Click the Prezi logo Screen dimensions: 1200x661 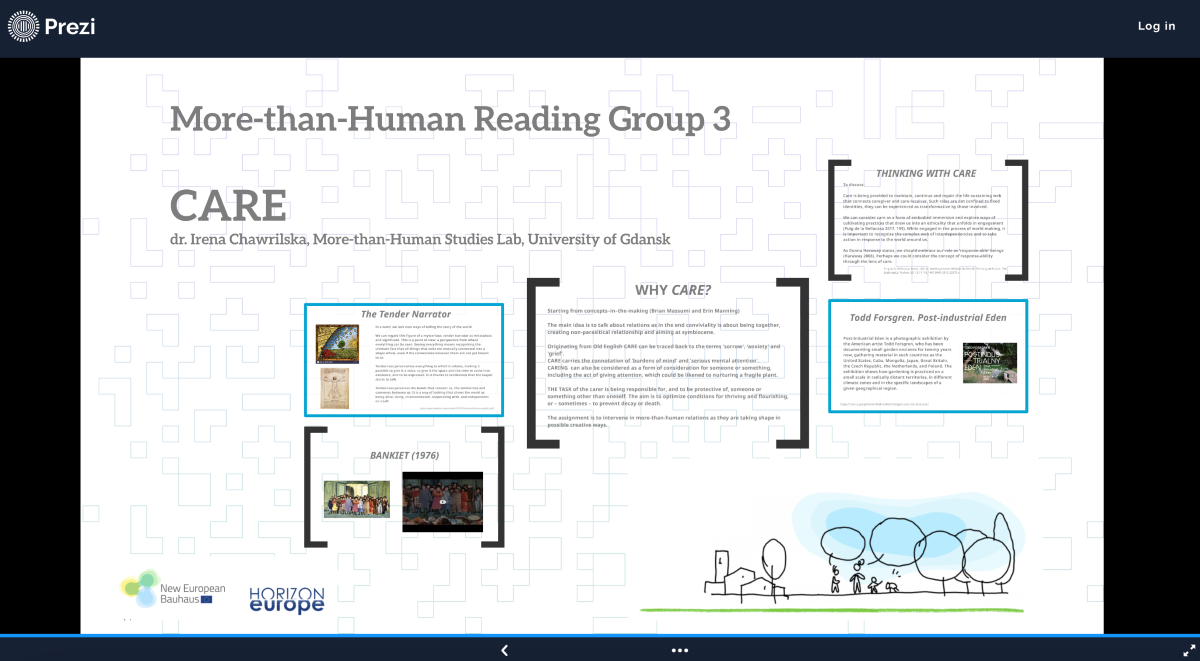[51, 27]
